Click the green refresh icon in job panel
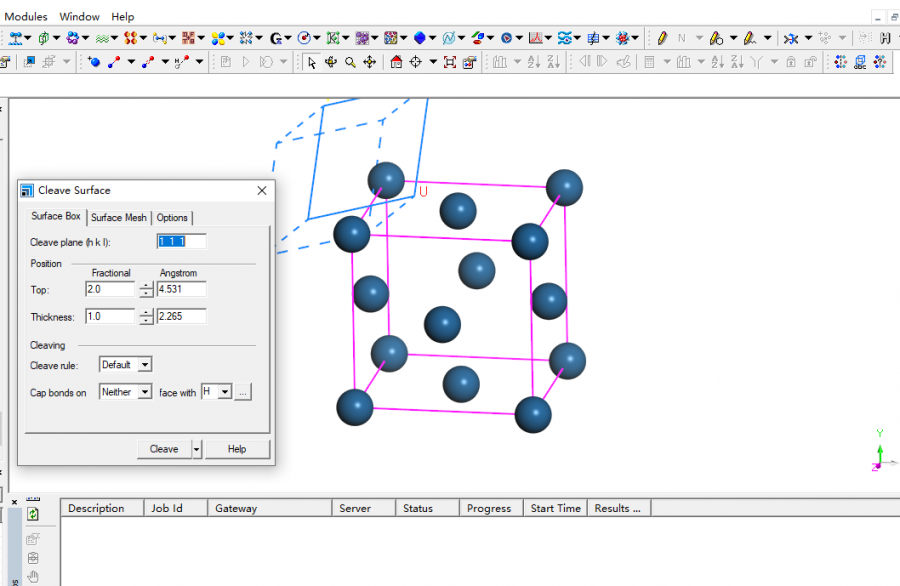This screenshot has height=586, width=900. 33,514
